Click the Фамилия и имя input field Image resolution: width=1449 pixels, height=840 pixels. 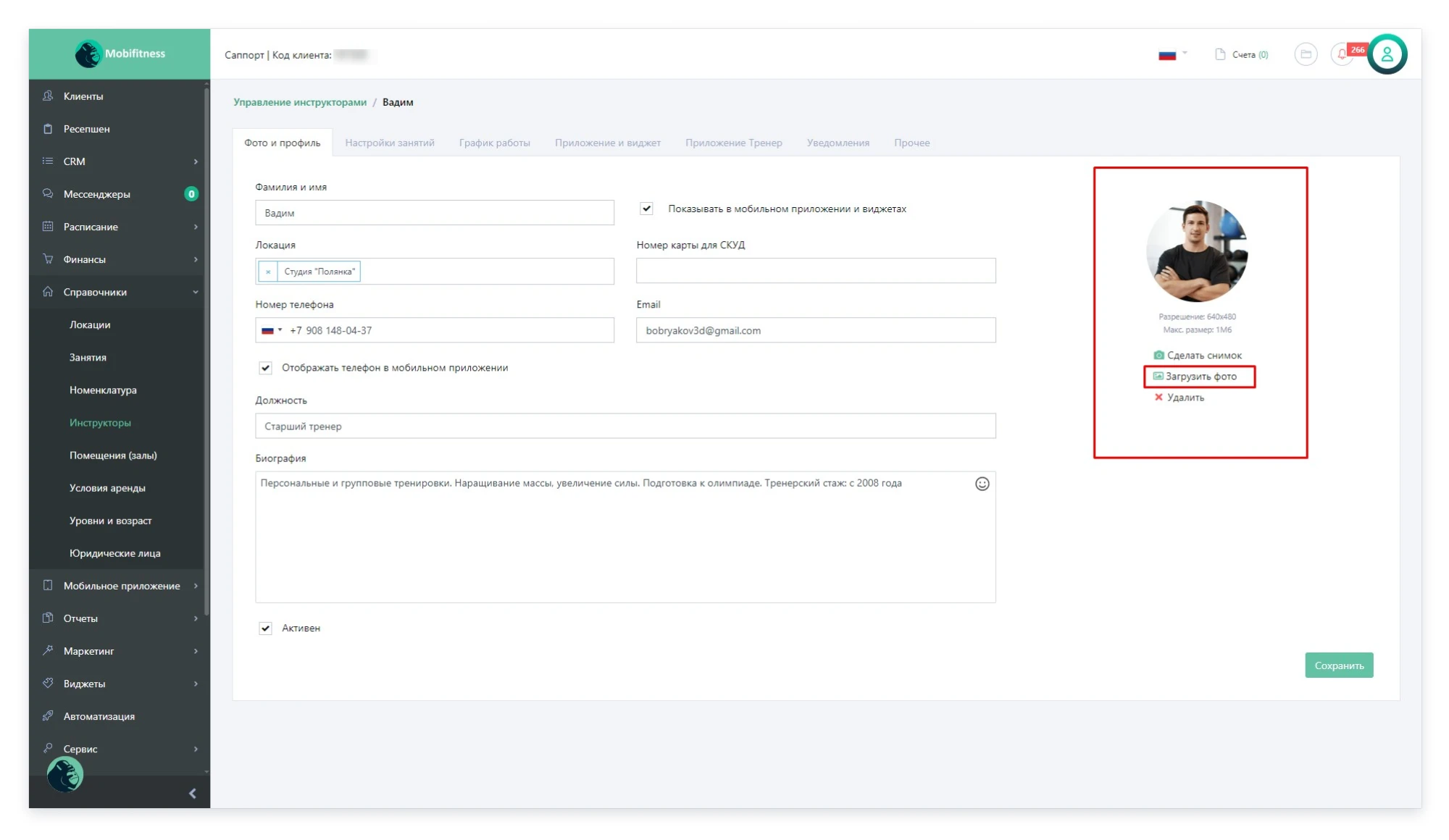435,213
